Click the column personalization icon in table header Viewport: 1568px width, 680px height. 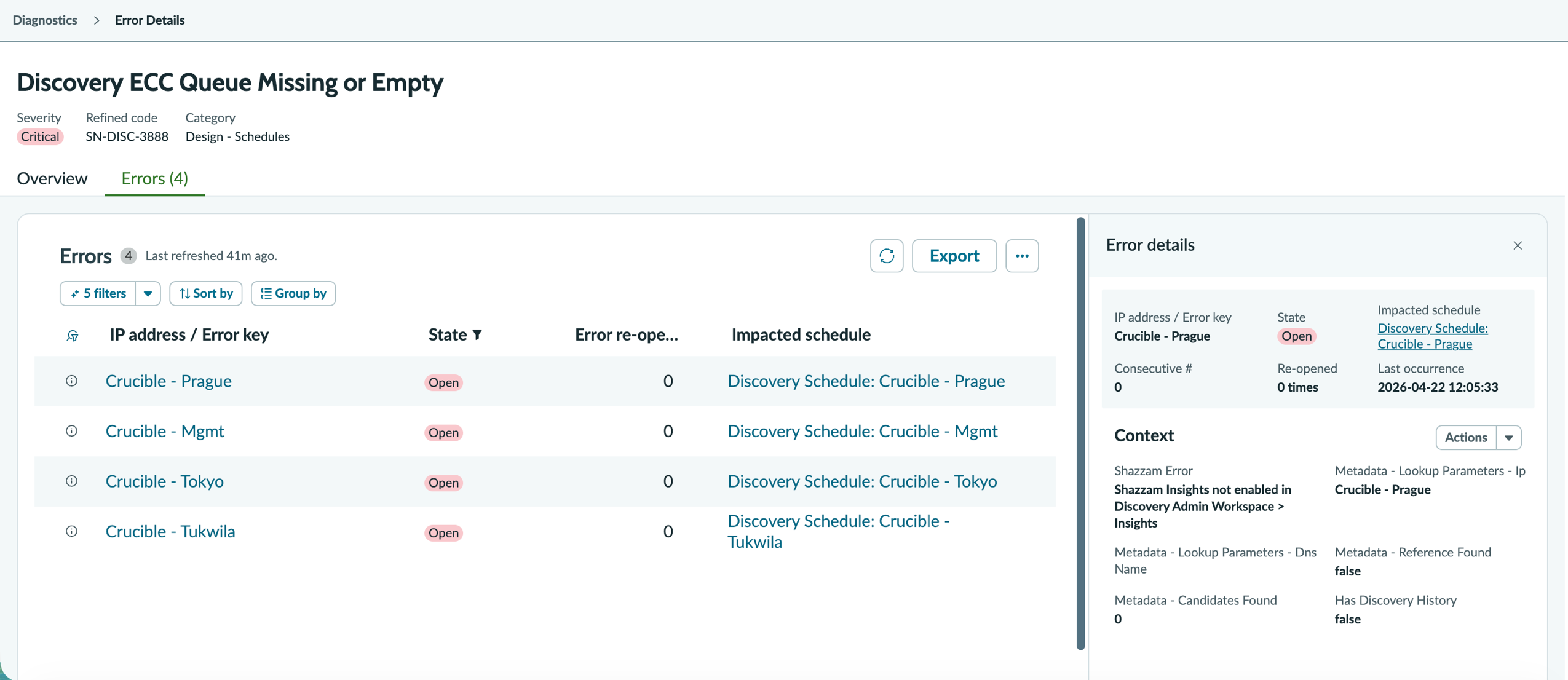[73, 336]
